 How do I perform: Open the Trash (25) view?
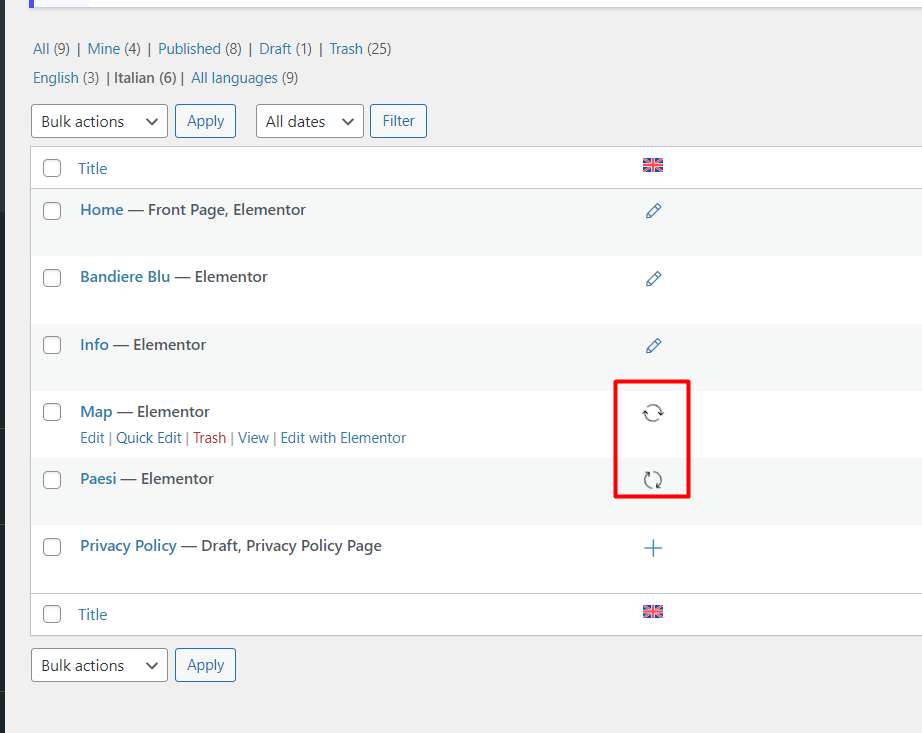pyautogui.click(x=360, y=49)
